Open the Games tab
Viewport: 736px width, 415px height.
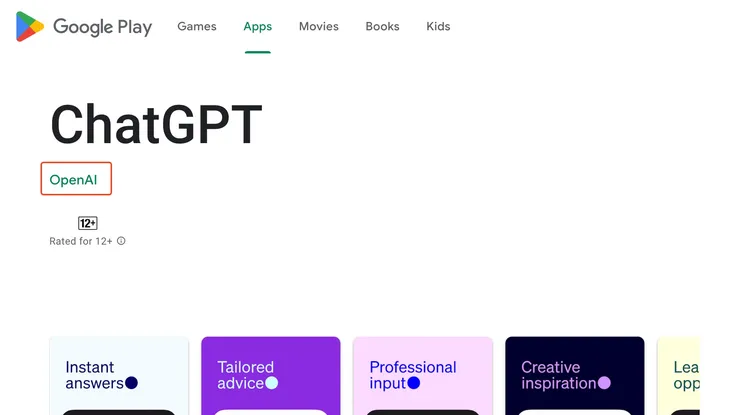click(197, 26)
